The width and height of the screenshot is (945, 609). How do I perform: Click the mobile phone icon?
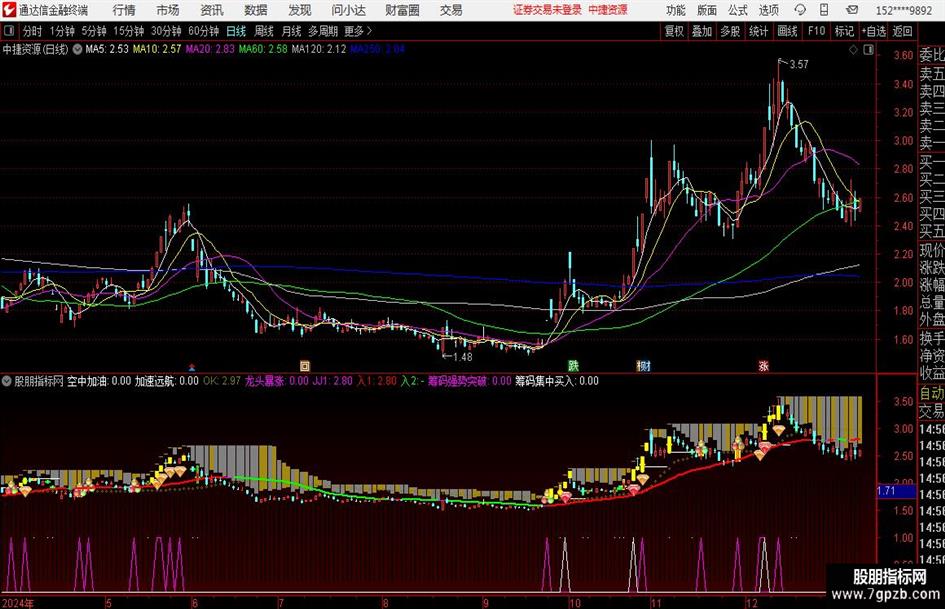(824, 10)
